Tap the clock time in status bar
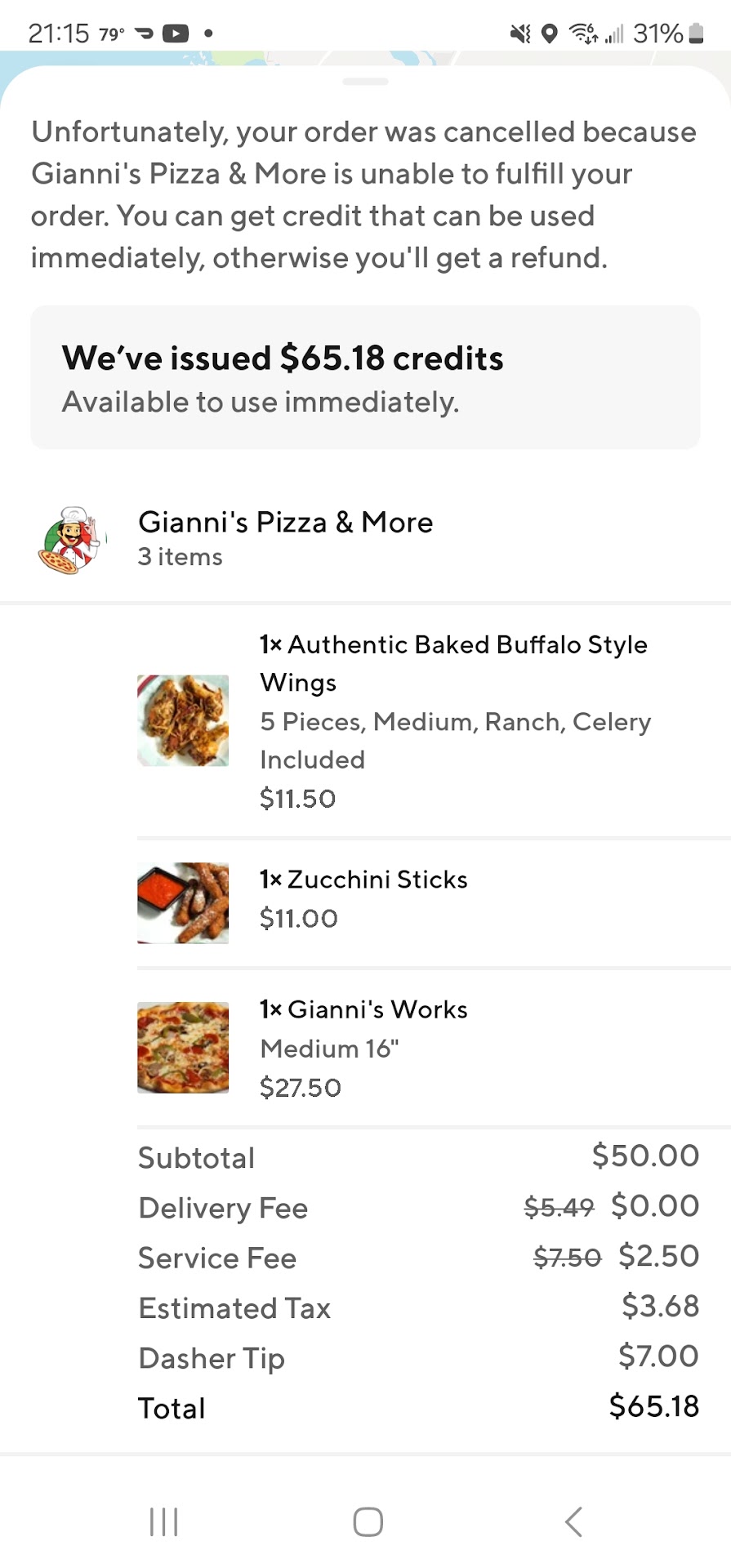 (x=58, y=33)
